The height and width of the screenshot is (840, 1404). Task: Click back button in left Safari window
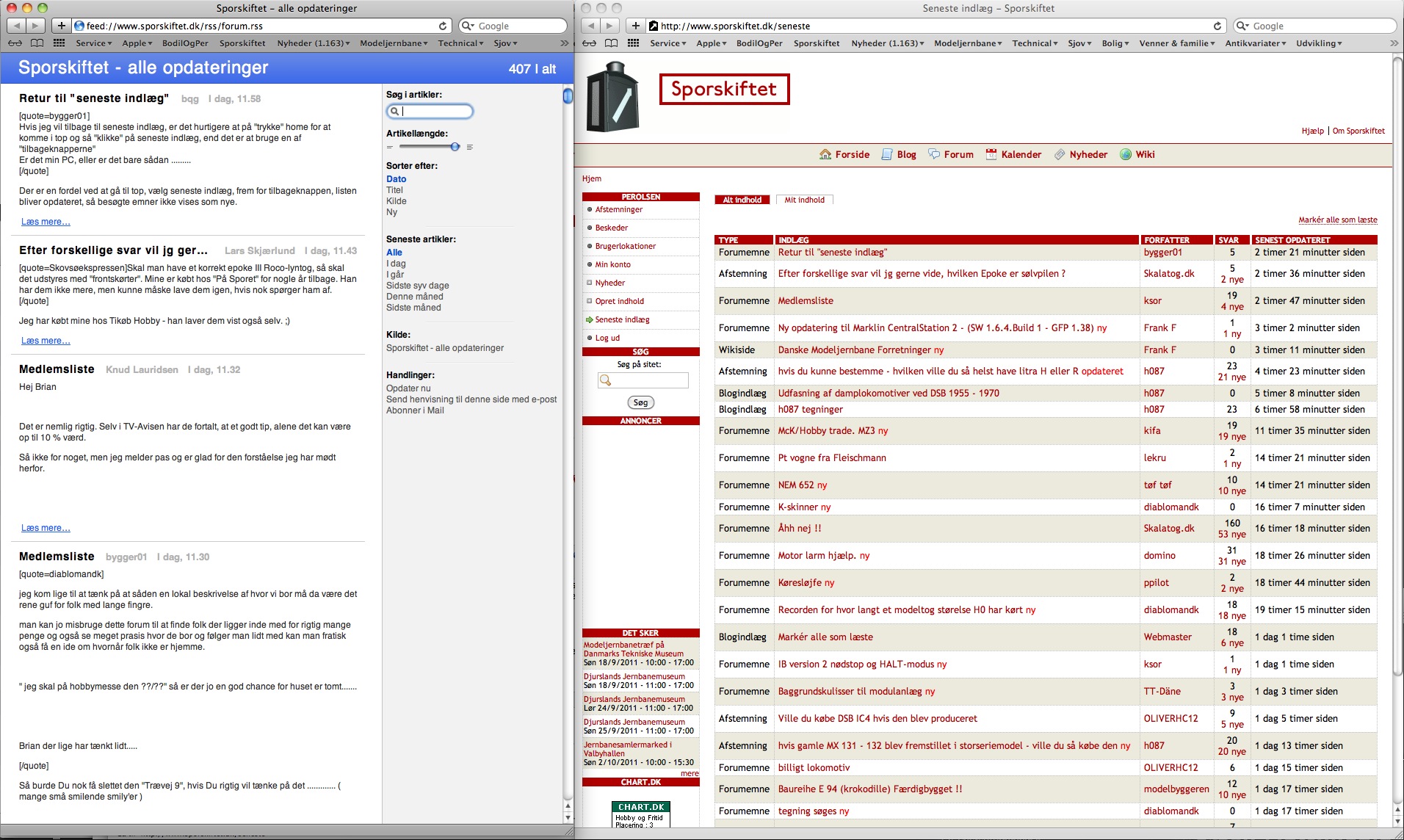16,26
